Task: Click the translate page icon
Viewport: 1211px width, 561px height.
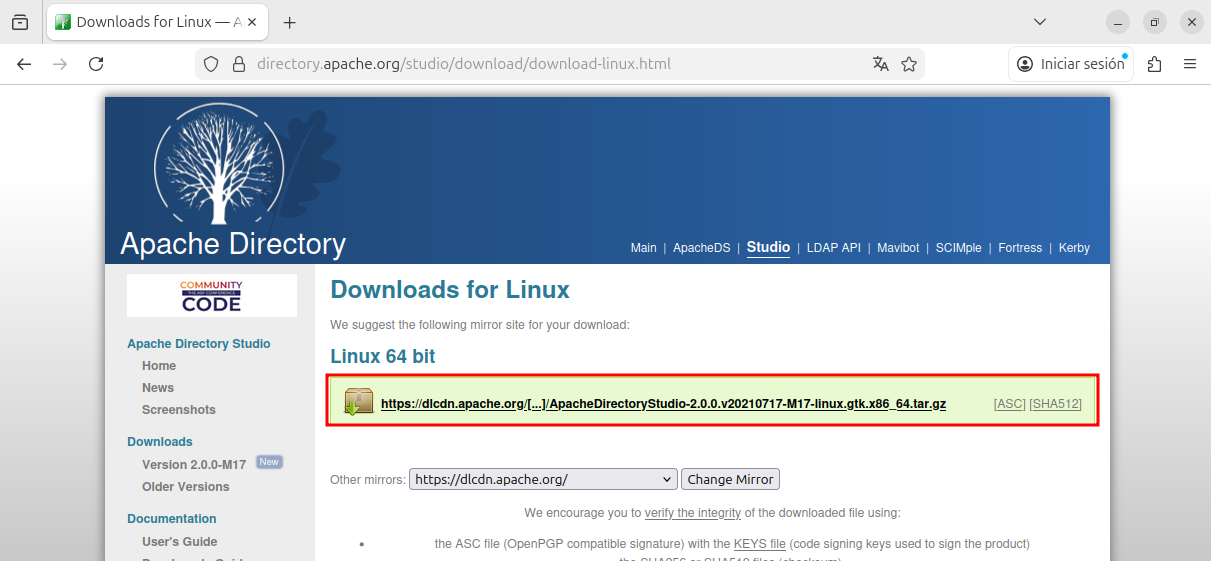Action: coord(880,64)
